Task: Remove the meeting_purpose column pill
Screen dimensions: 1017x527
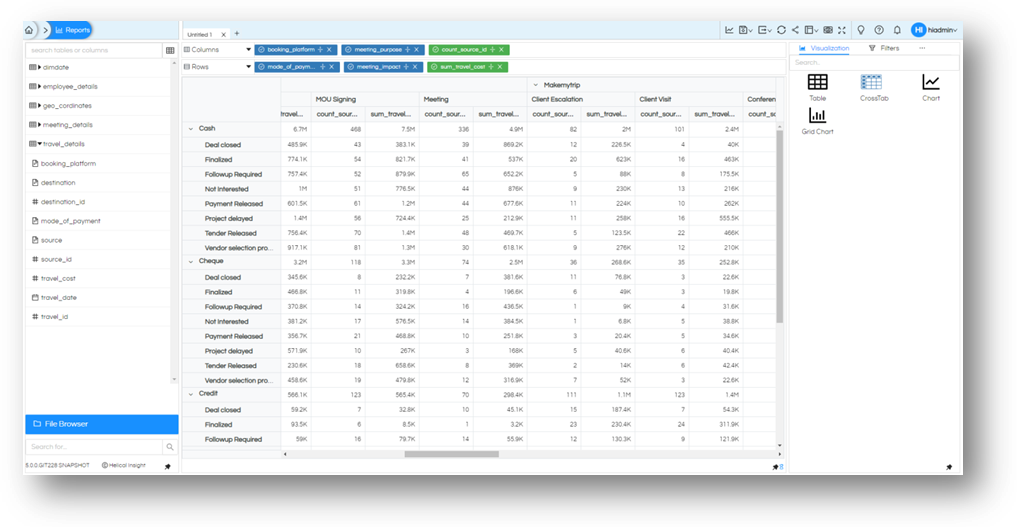Action: pos(417,50)
